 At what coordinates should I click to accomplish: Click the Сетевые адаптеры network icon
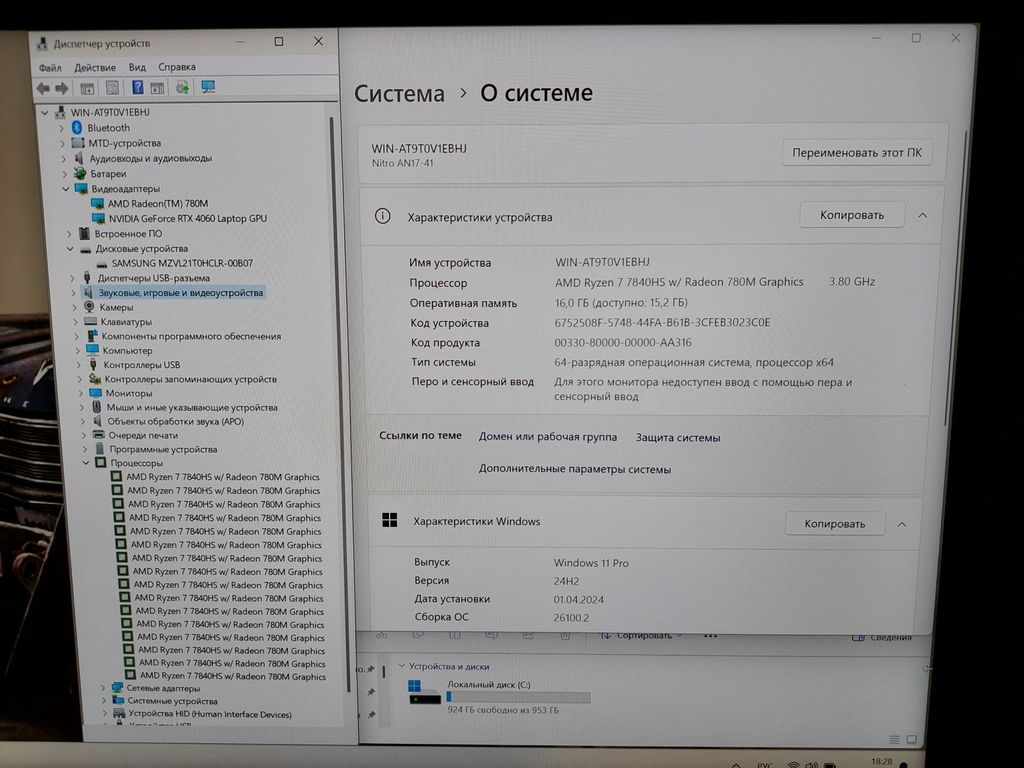(118, 688)
